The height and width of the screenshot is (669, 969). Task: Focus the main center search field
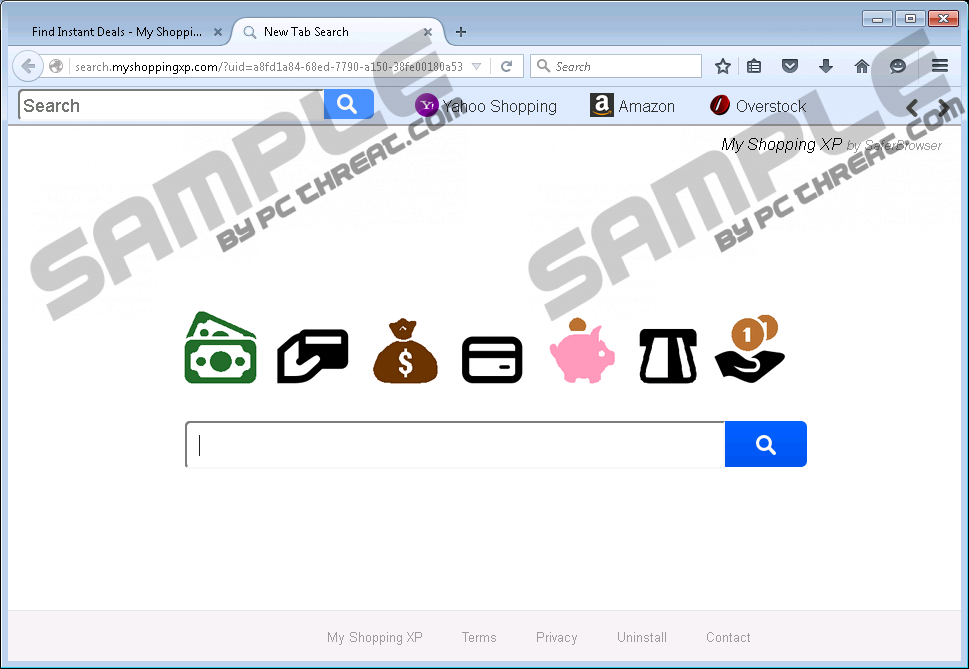[x=455, y=445]
